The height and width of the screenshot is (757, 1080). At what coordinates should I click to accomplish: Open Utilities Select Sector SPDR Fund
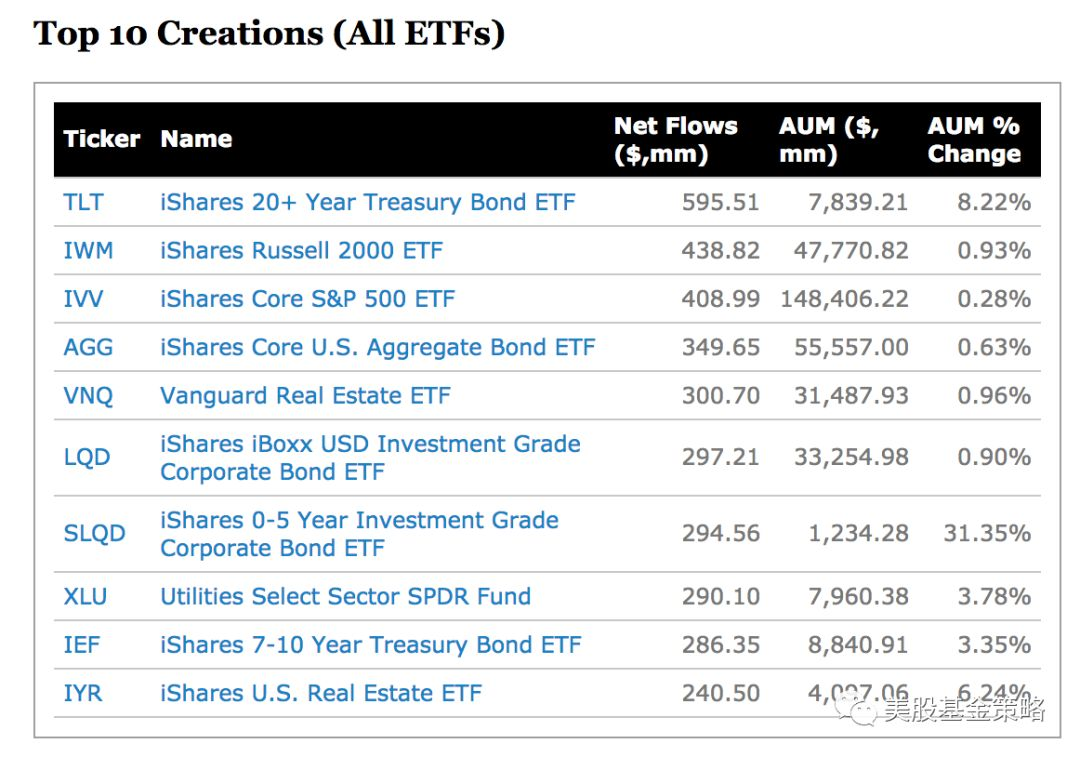[345, 597]
